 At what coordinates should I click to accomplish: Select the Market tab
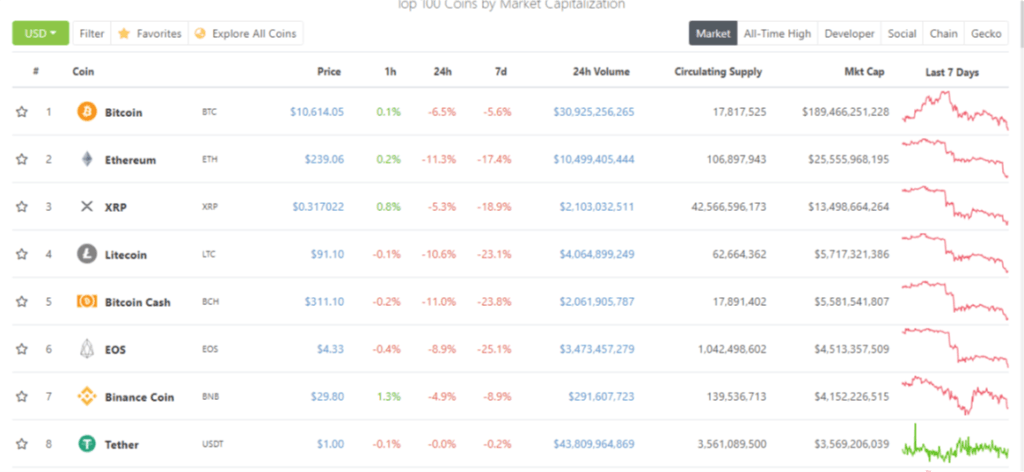point(713,33)
